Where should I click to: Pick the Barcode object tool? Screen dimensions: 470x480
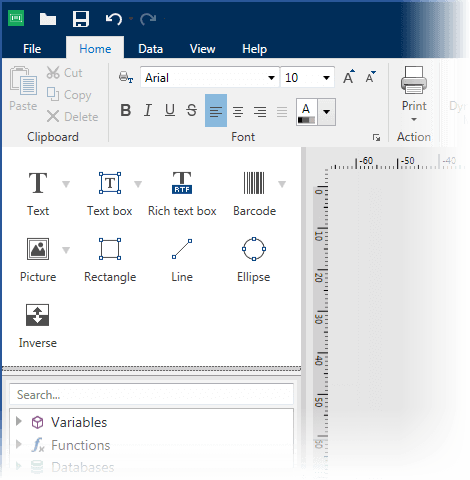click(x=254, y=193)
